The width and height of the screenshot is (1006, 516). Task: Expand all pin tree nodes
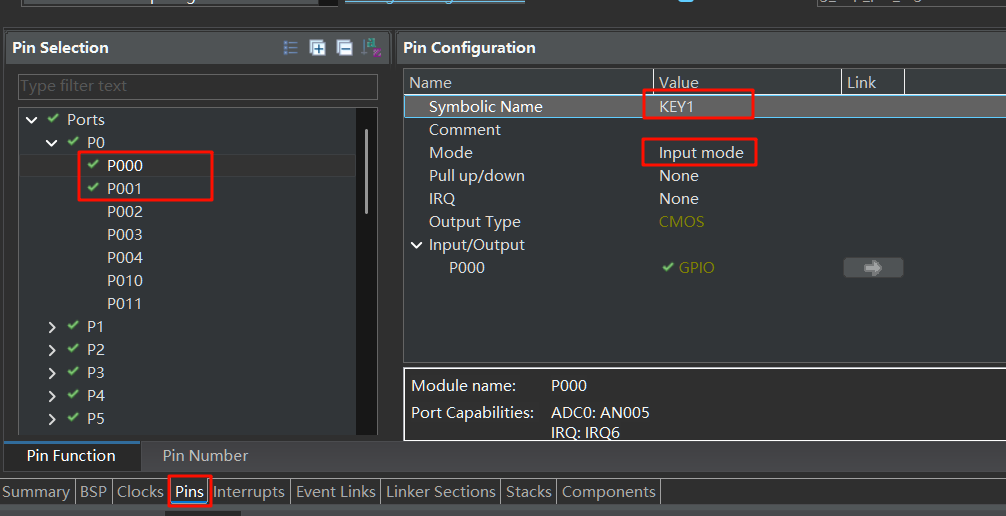tap(317, 47)
